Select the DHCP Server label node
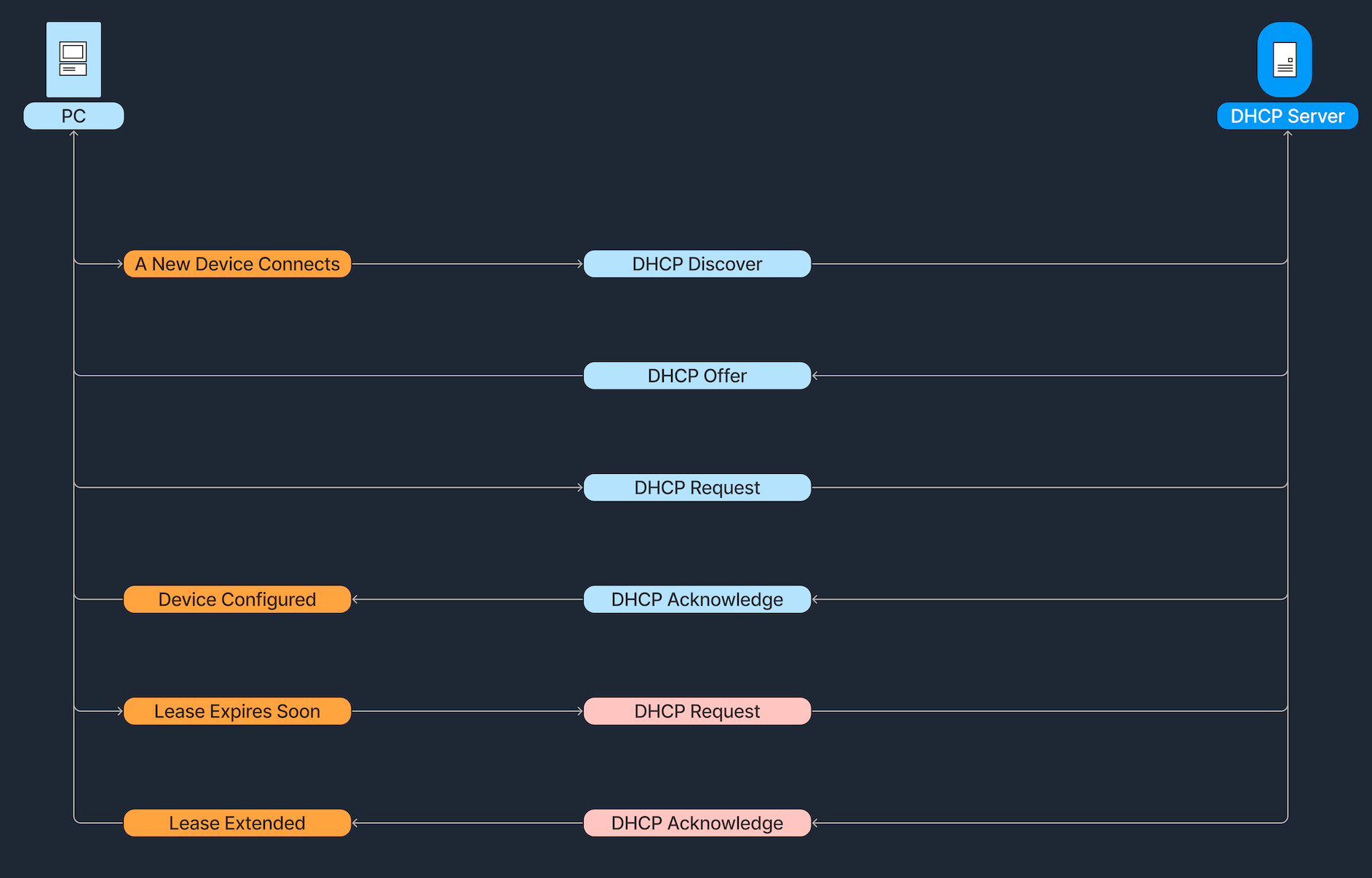Viewport: 1372px width, 878px height. coord(1287,116)
